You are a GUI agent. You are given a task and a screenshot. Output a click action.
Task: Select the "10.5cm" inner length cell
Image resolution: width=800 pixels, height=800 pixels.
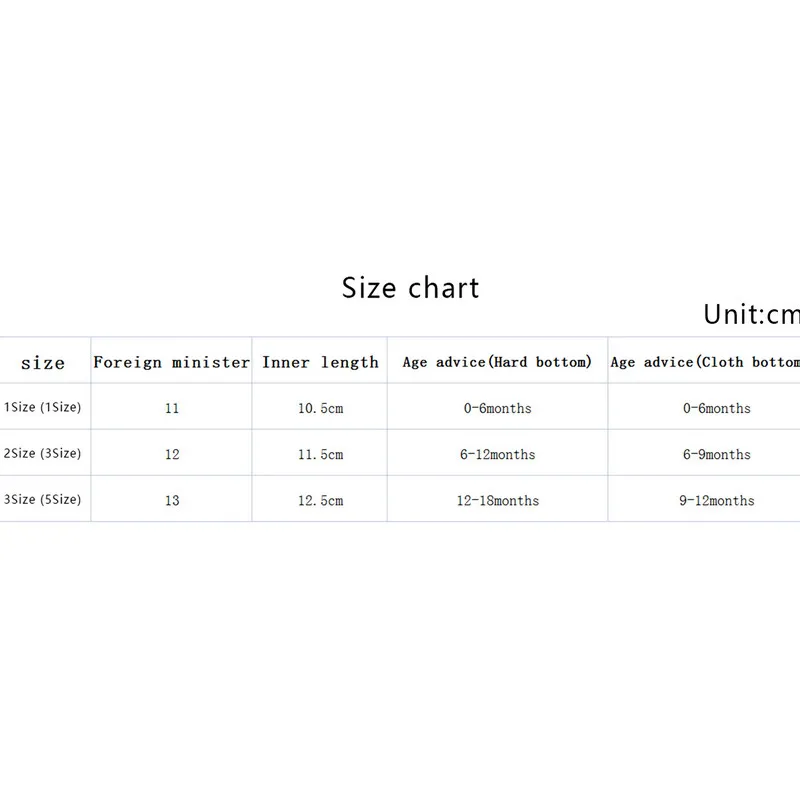point(320,408)
